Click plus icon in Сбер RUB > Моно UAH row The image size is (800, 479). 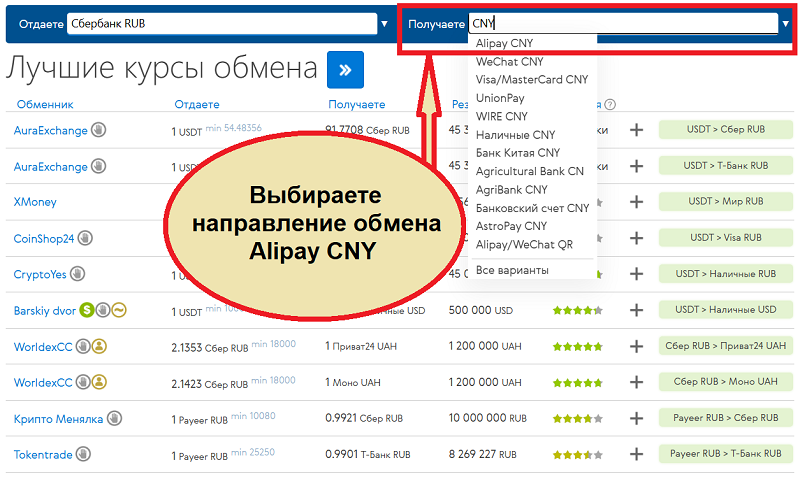click(x=636, y=382)
